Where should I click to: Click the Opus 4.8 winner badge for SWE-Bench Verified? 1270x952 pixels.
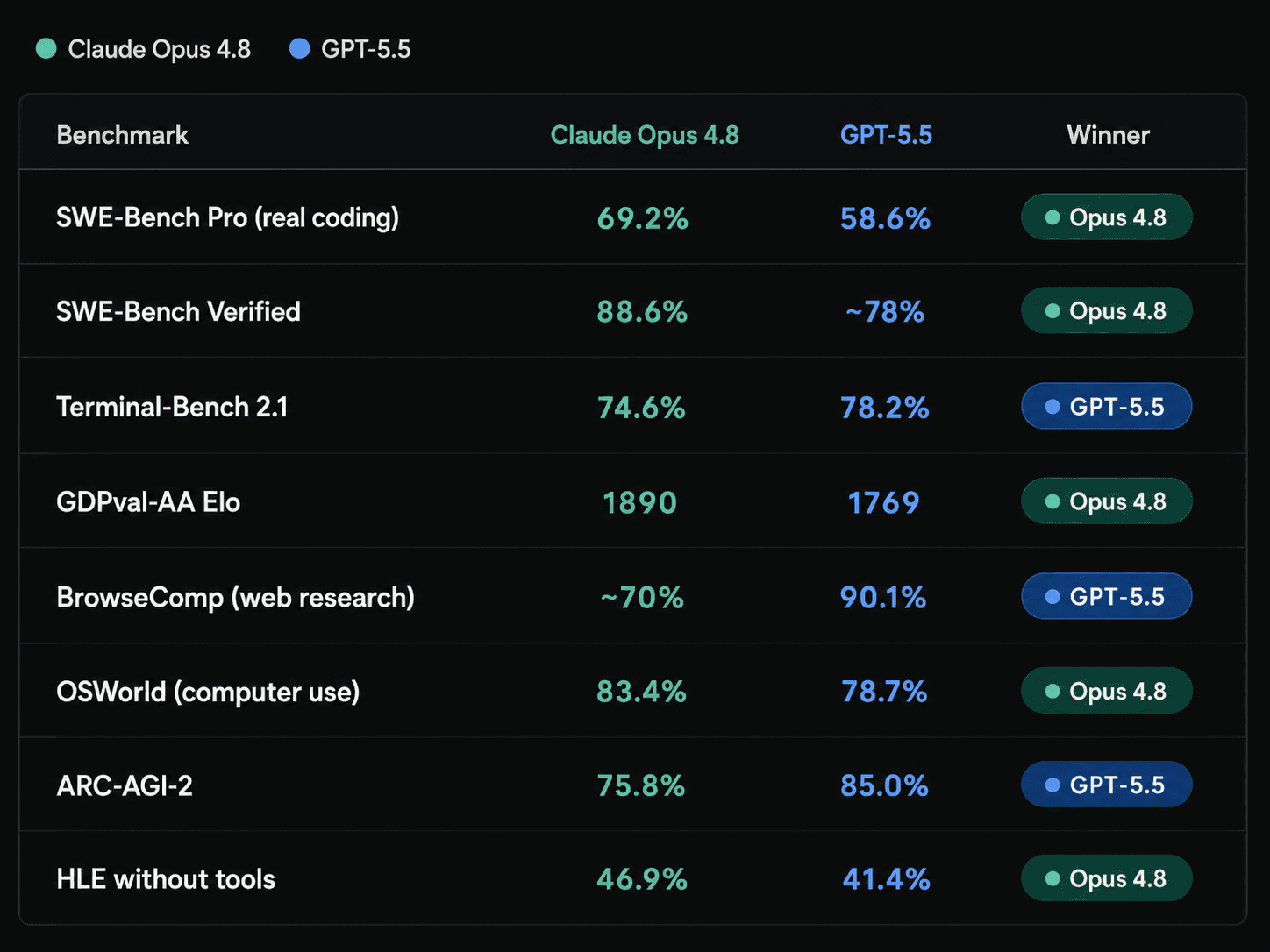pyautogui.click(x=1107, y=310)
